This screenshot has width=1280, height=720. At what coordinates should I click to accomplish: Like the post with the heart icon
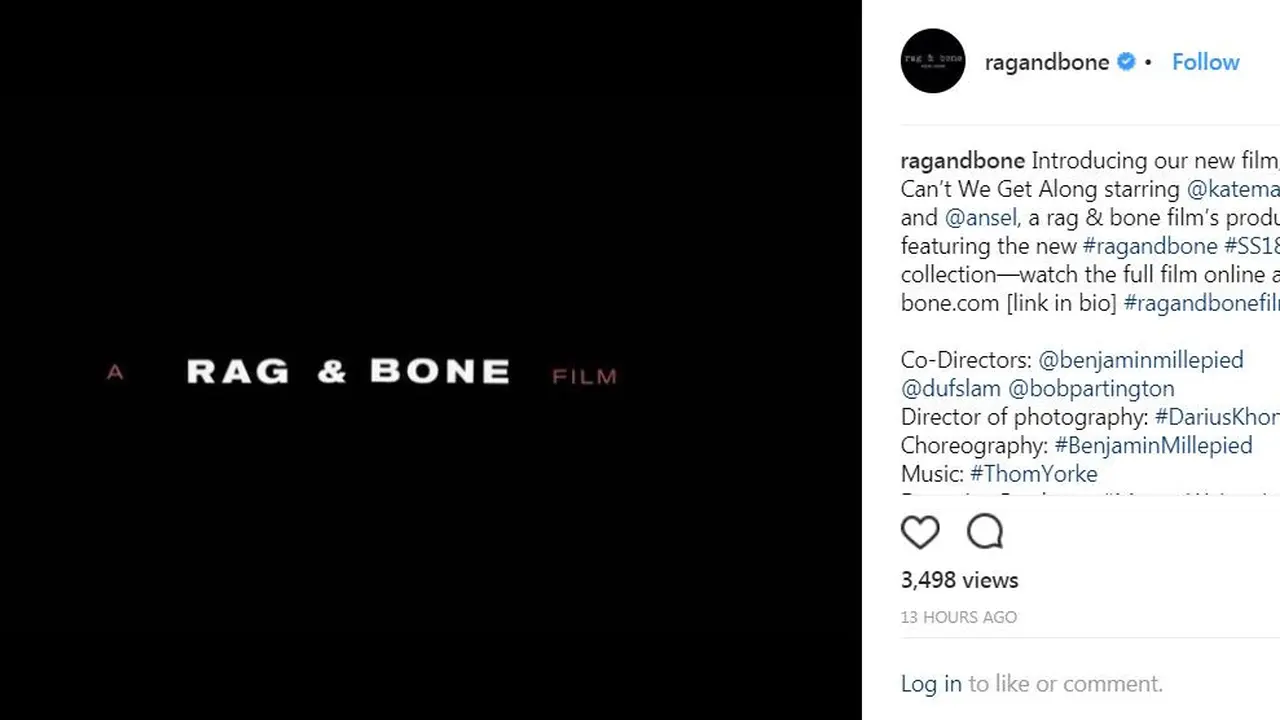920,532
